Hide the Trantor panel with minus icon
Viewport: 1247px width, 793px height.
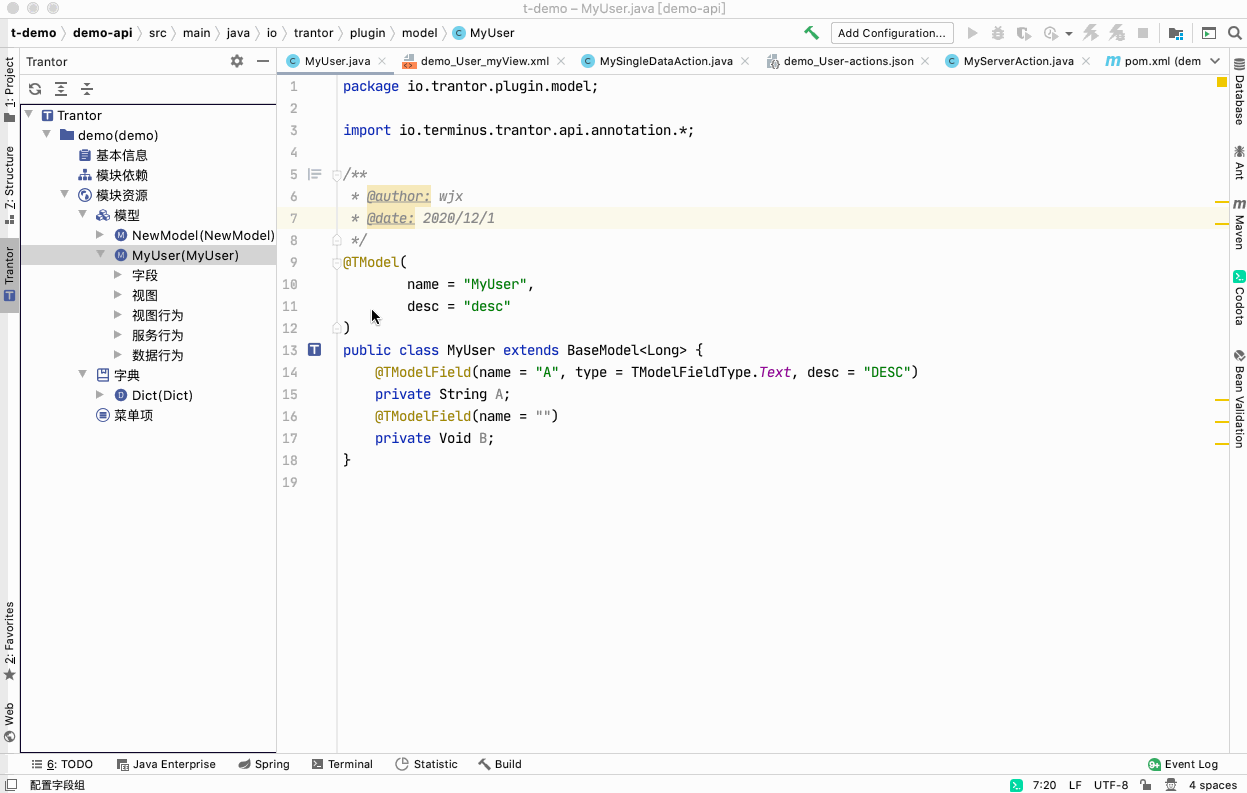263,61
